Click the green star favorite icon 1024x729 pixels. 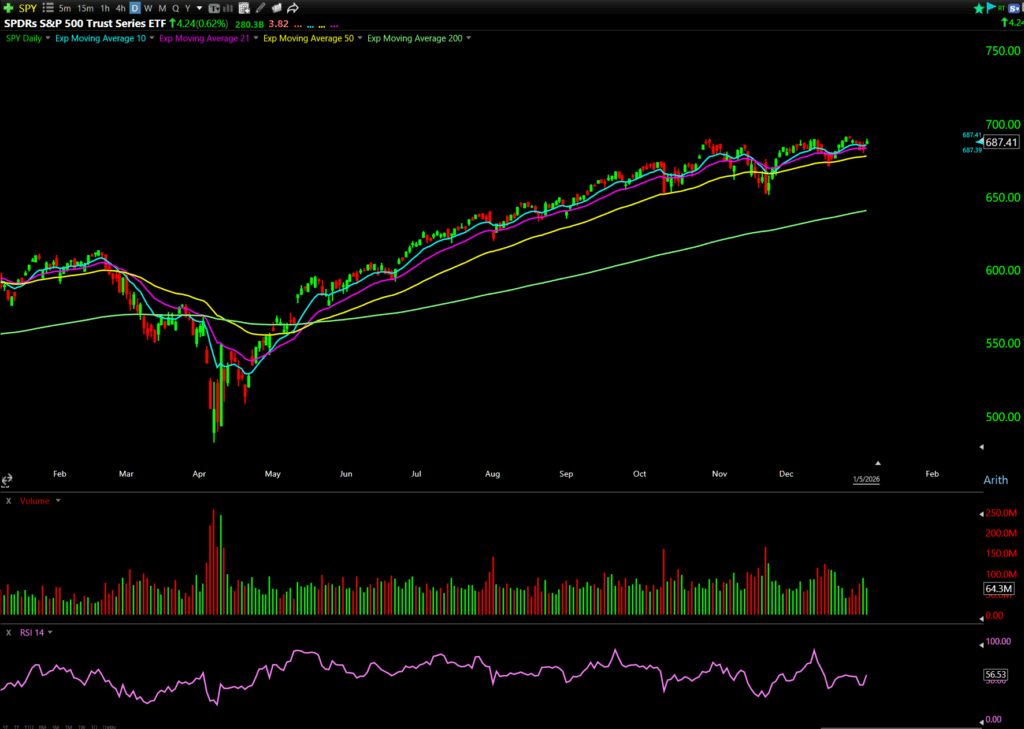(x=979, y=8)
